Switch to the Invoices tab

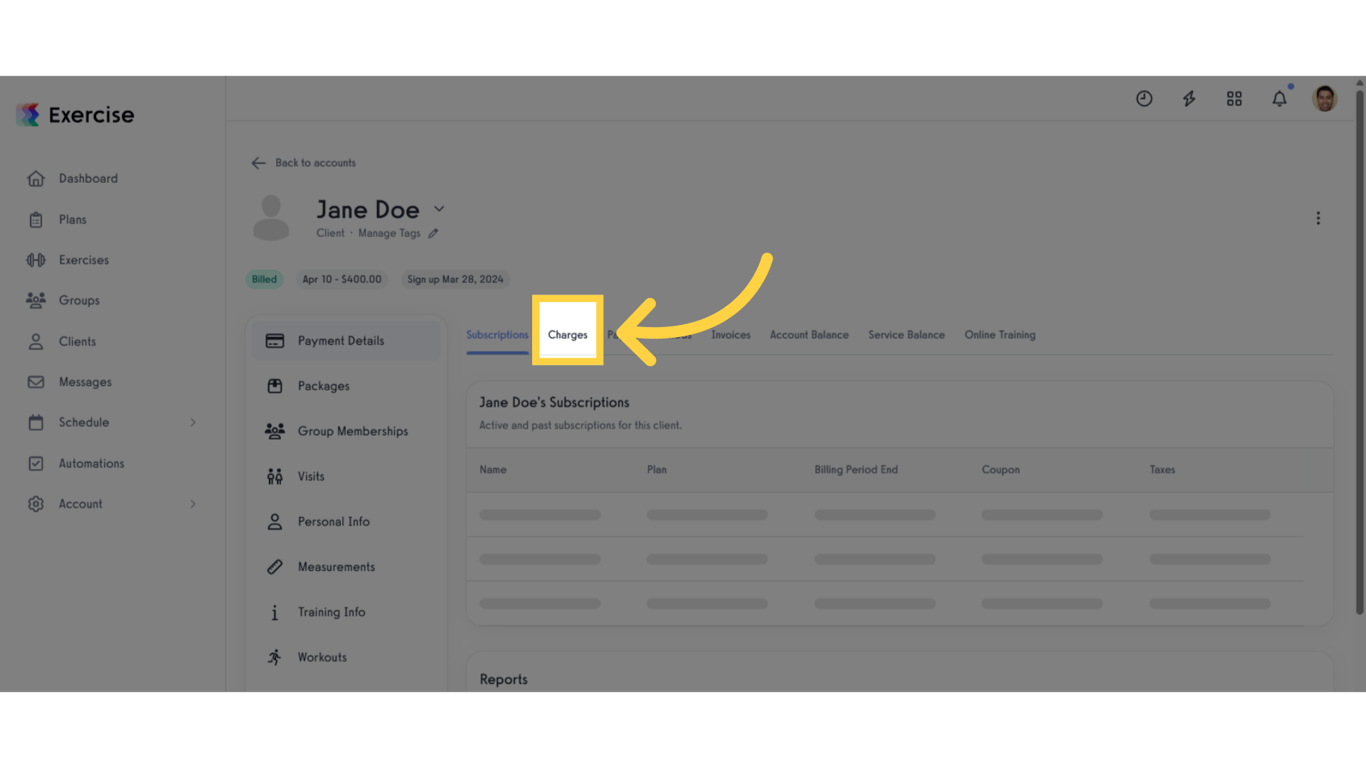tap(731, 335)
